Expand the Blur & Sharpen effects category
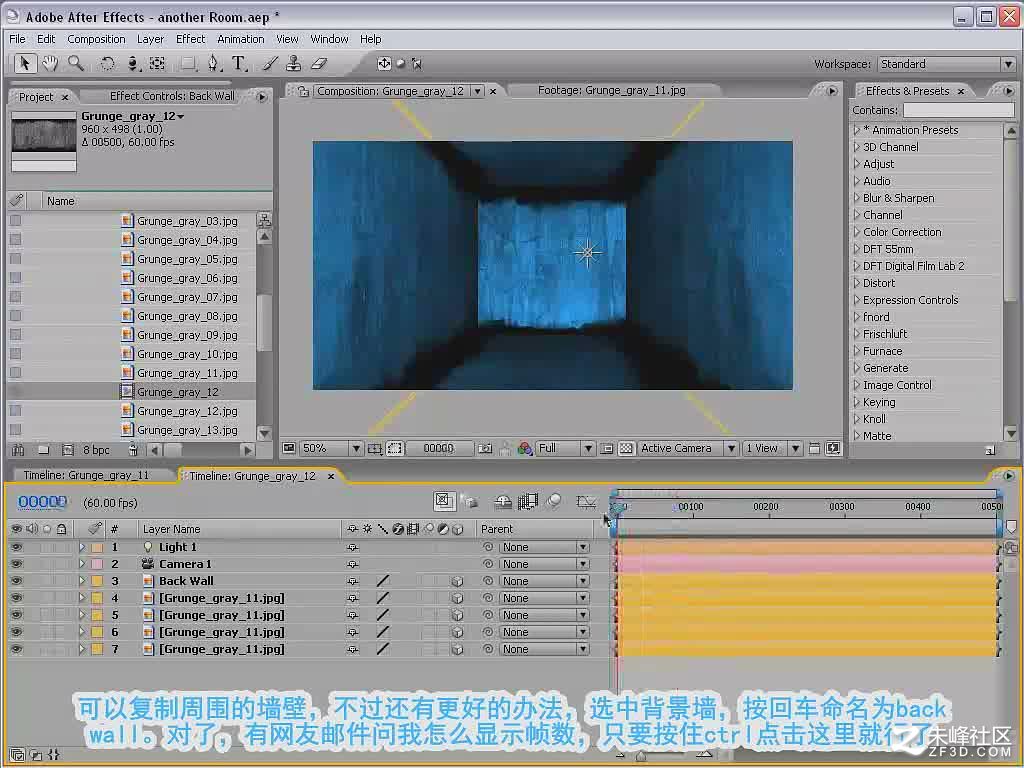 pos(857,198)
